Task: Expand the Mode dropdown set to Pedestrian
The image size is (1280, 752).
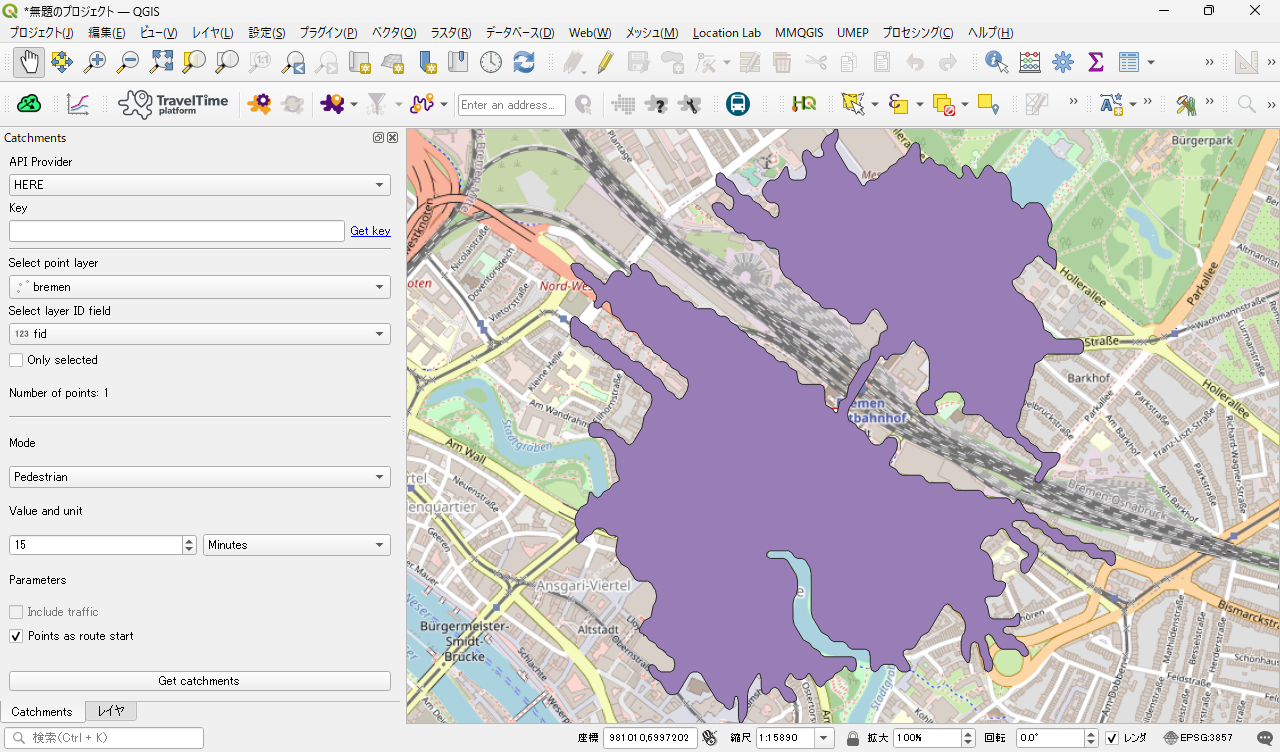Action: tap(199, 477)
